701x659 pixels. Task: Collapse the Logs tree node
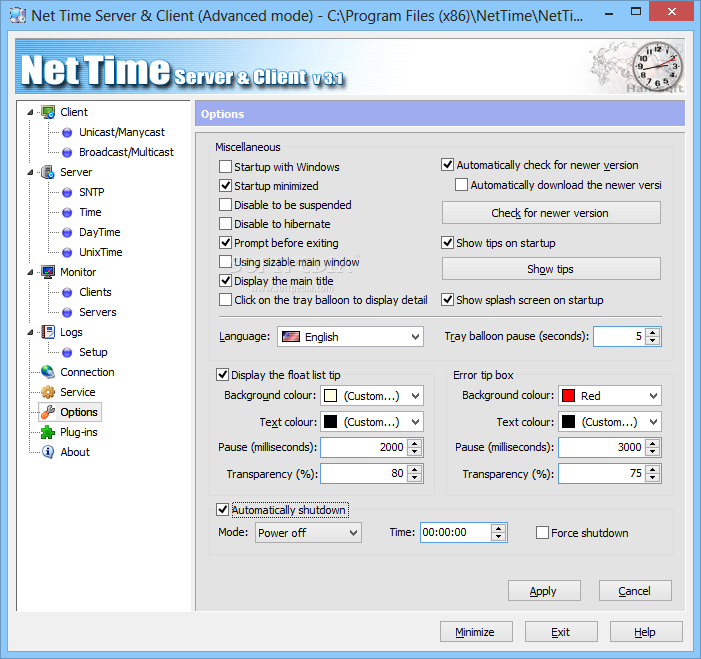click(x=30, y=332)
